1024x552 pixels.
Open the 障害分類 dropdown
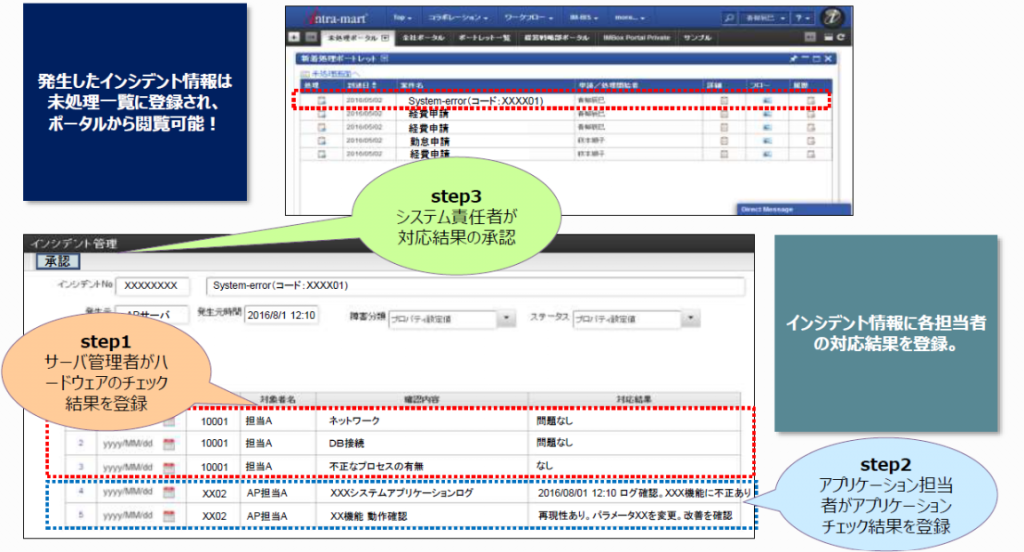click(506, 319)
